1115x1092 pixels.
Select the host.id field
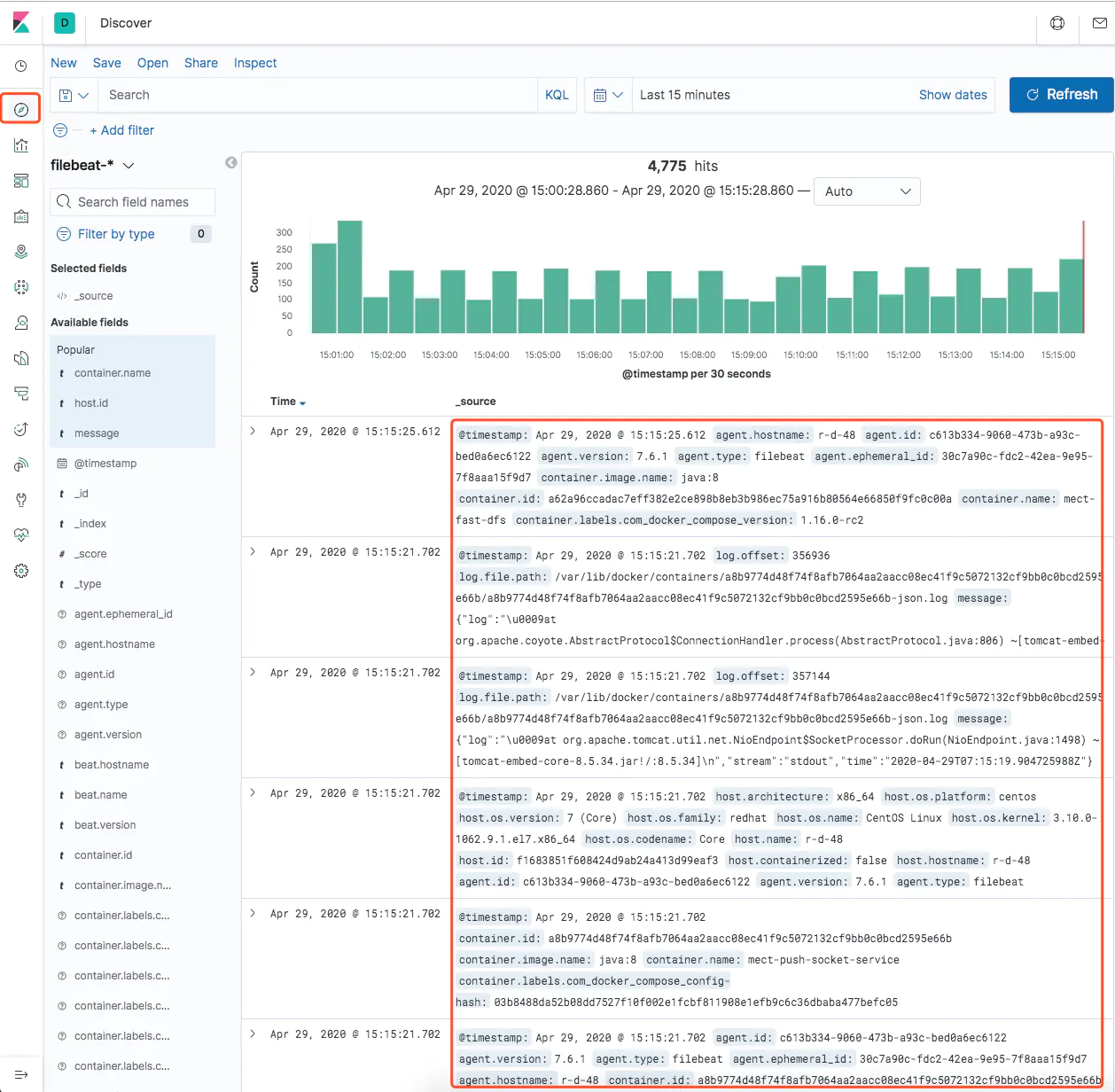(x=91, y=403)
